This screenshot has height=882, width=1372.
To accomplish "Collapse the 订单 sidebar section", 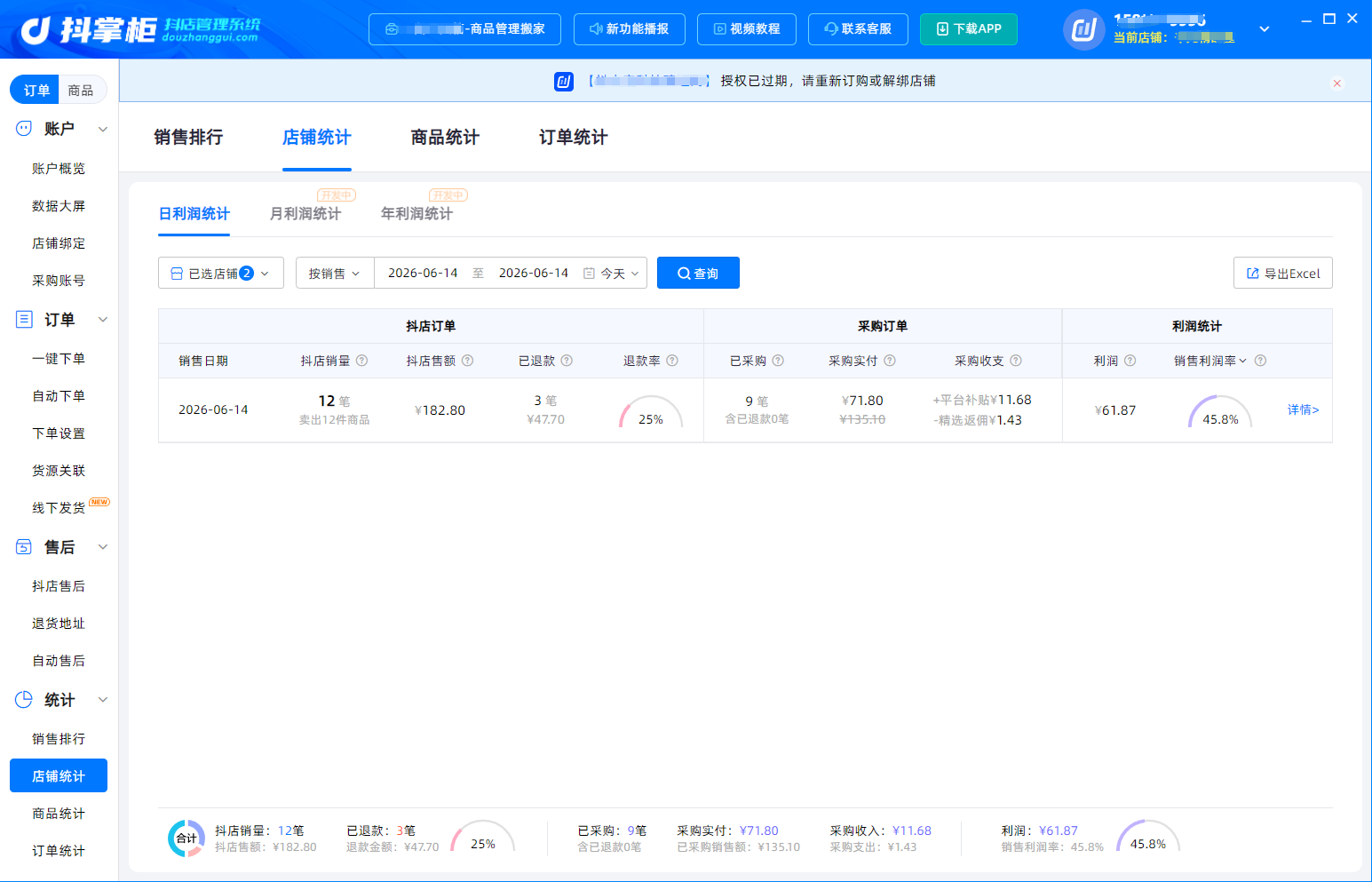I will click(x=103, y=320).
